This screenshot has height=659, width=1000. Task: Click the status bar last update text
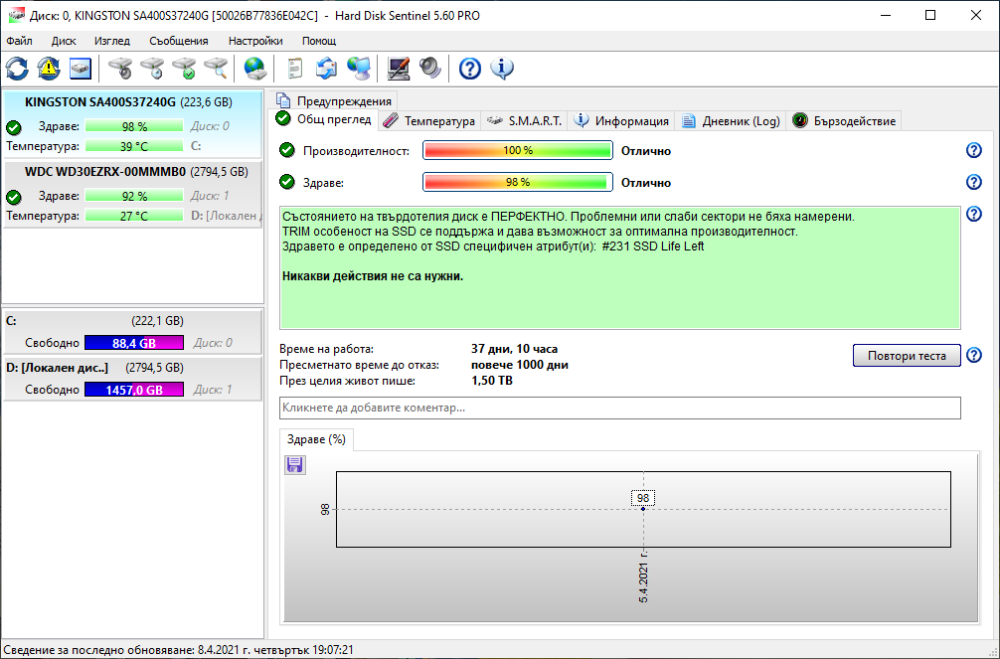179,649
